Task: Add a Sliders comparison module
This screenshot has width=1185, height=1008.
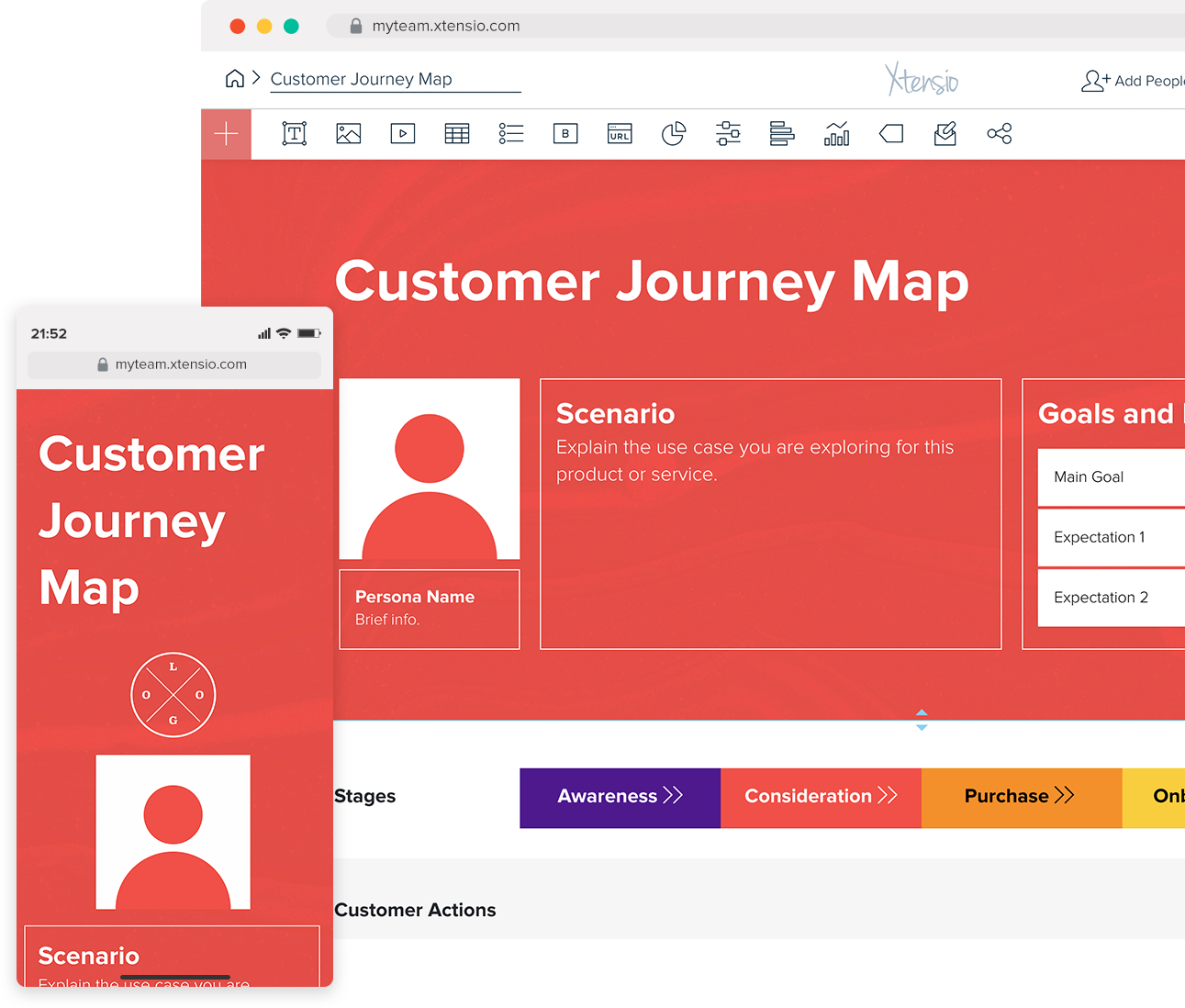Action: pos(728,133)
